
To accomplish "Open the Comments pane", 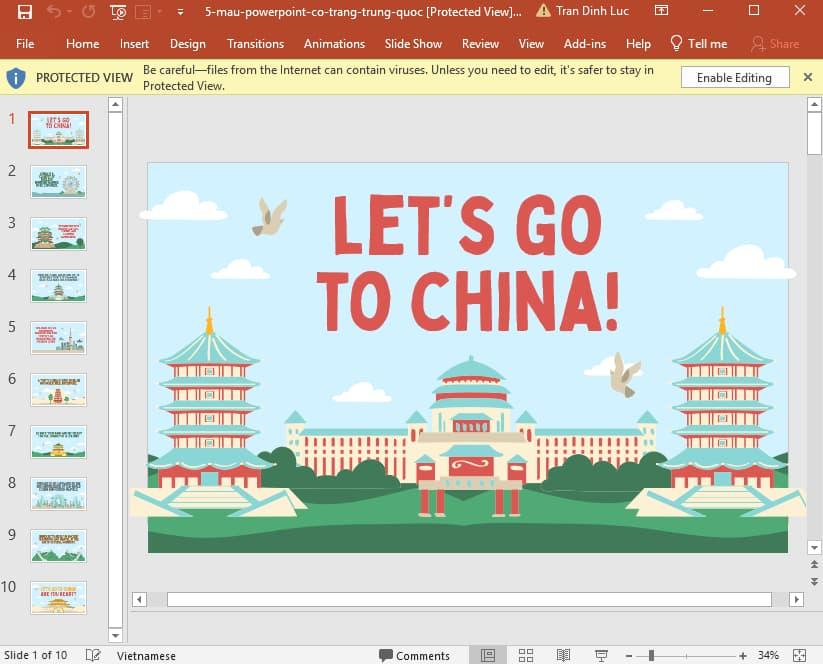I will pyautogui.click(x=415, y=655).
